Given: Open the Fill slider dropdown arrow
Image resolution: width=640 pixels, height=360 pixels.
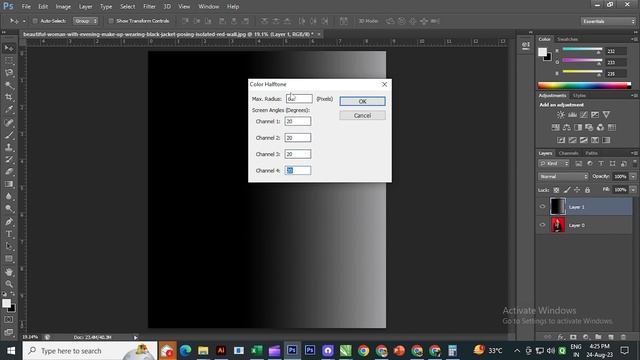Looking at the screenshot, I should point(633,190).
